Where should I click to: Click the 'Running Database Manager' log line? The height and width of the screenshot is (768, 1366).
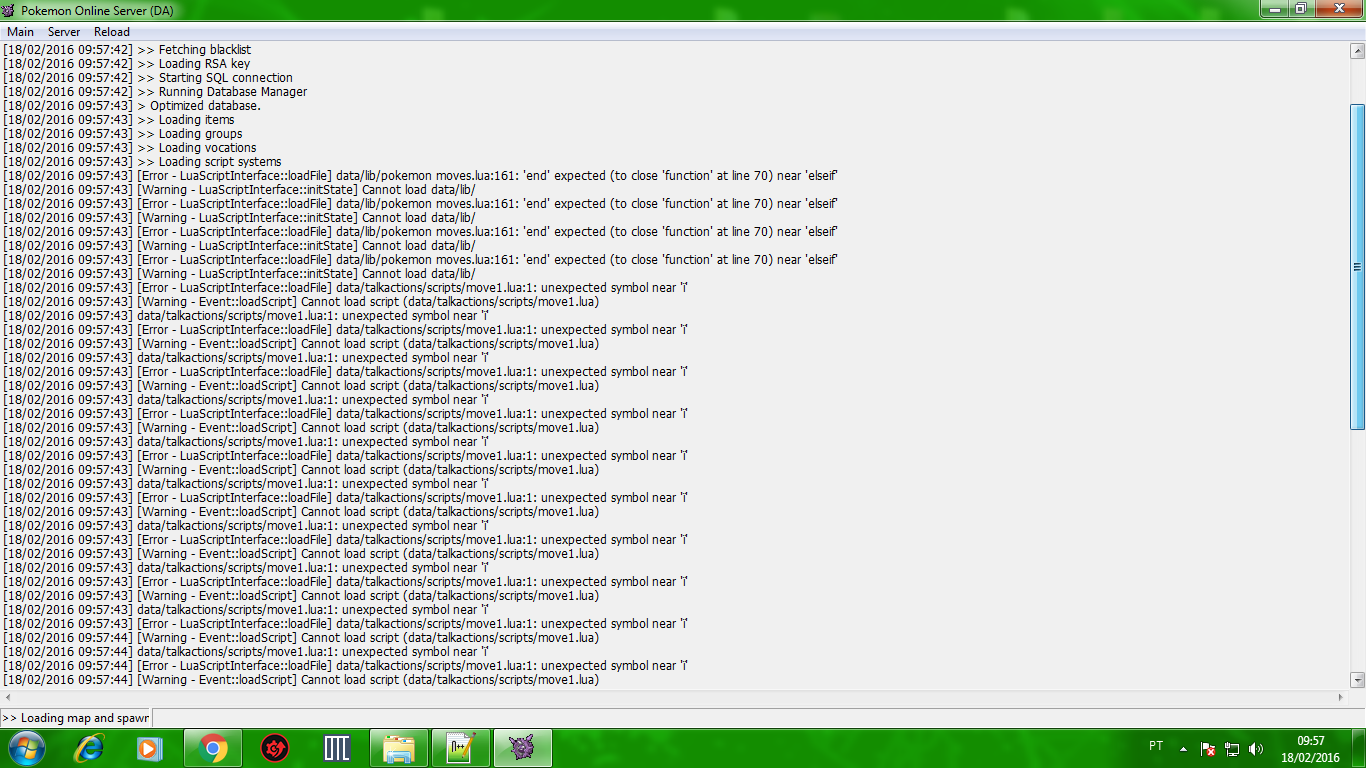point(155,92)
